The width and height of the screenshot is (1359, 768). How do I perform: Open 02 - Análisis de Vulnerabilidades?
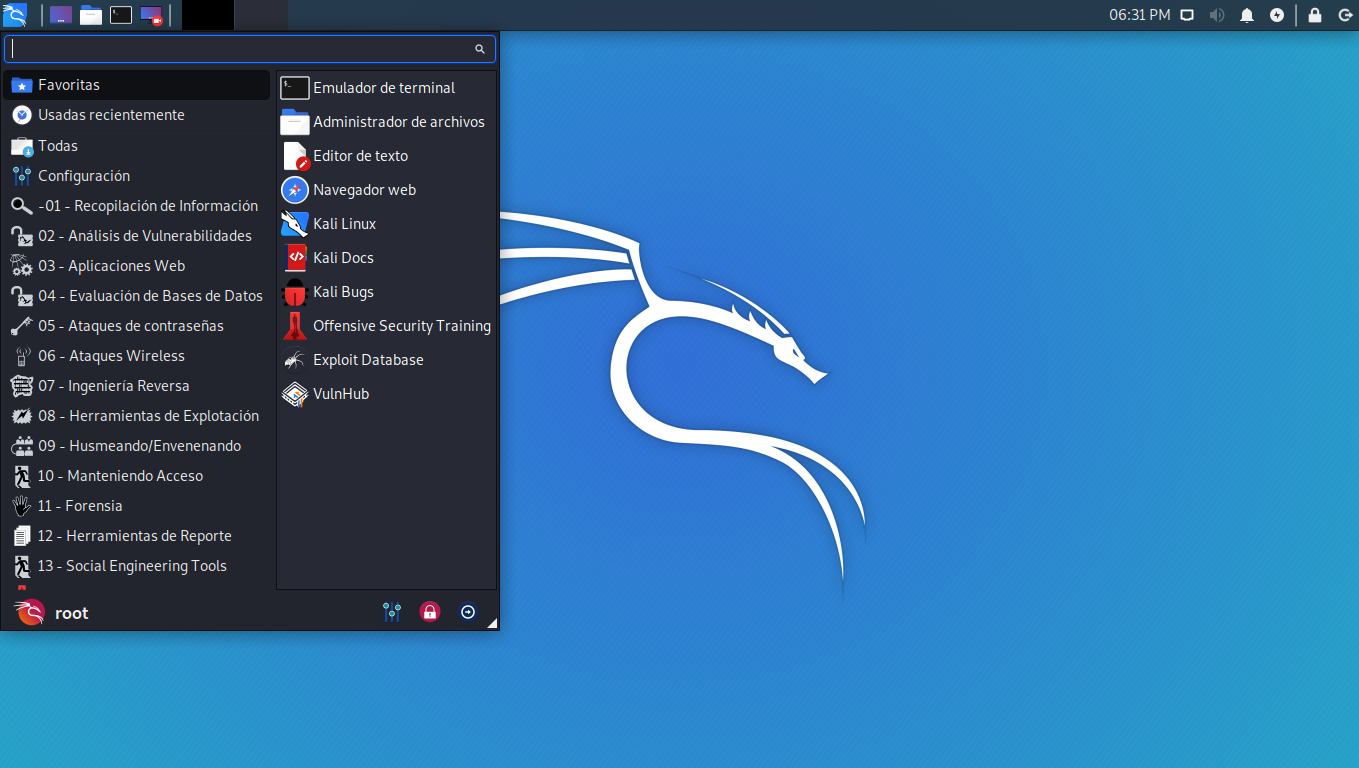(137, 235)
